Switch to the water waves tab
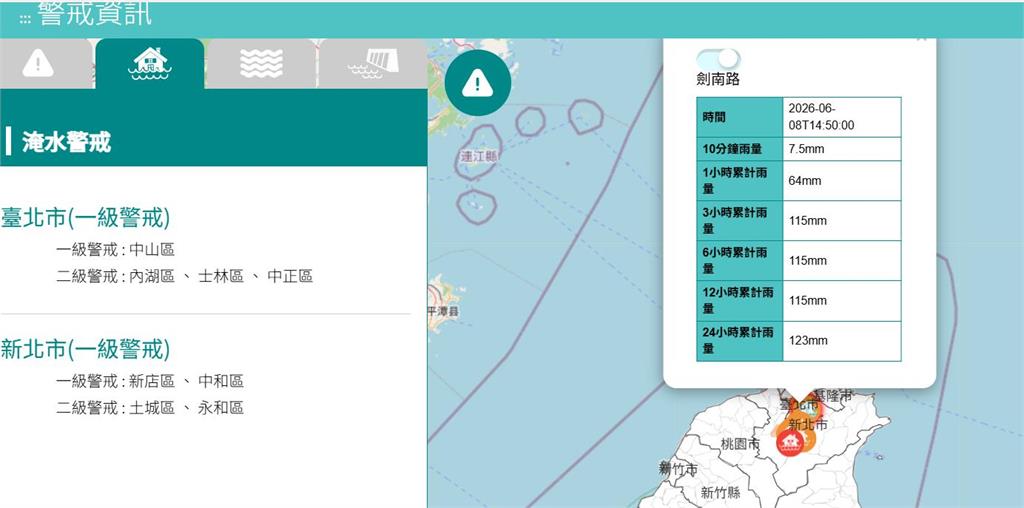1024x508 pixels. 261,63
